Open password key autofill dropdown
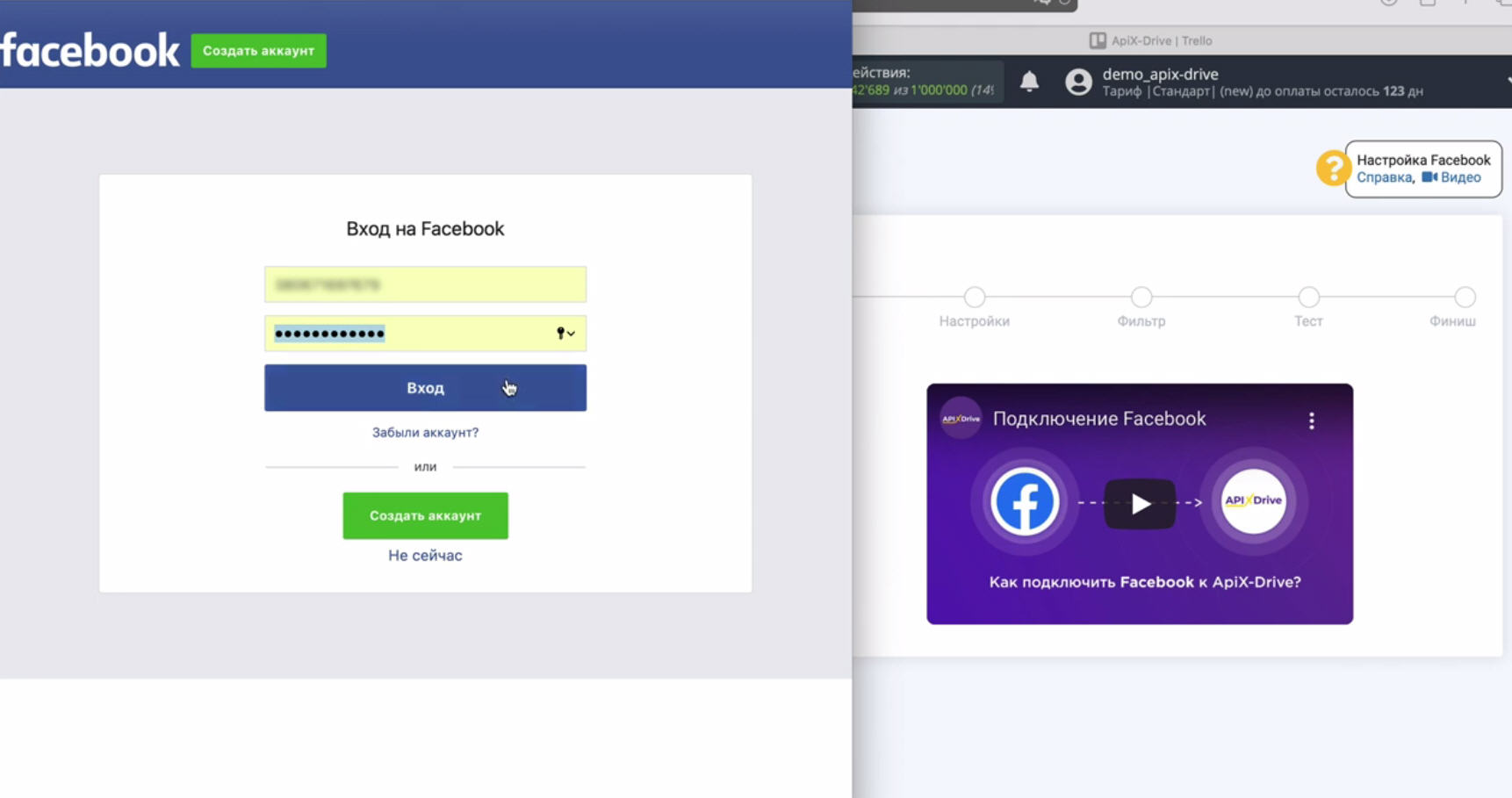 click(565, 334)
